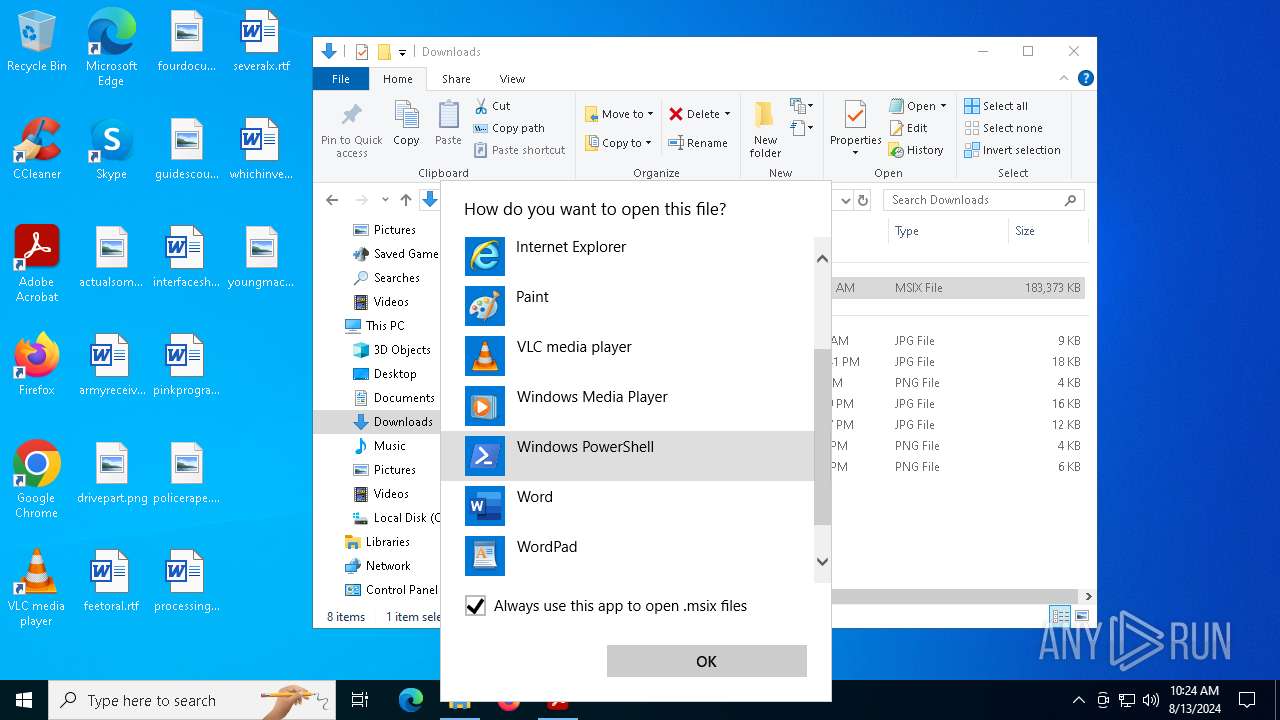Select the CCleaner desktop shortcut
The image size is (1280, 720).
coord(37,149)
